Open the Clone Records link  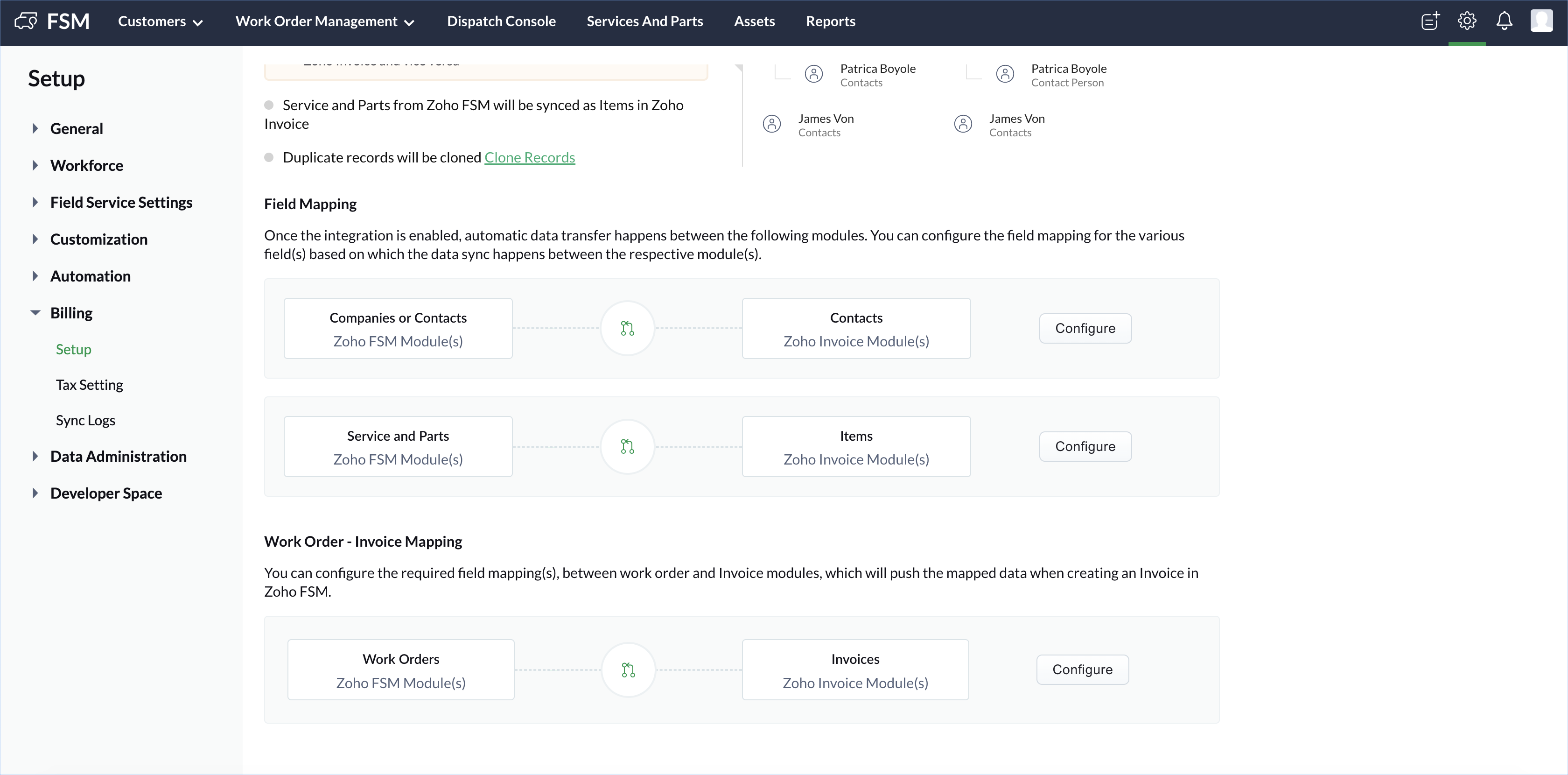[529, 158]
